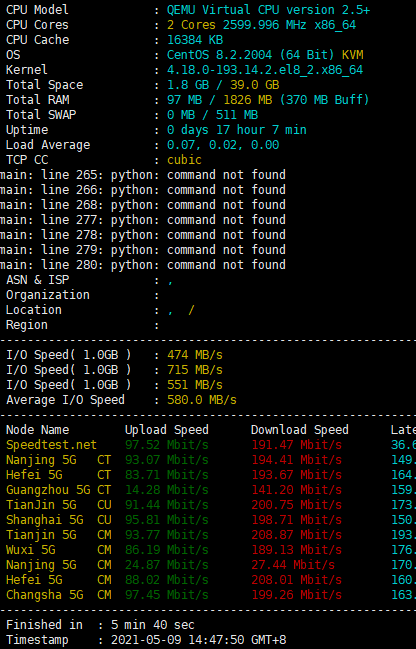
Task: Click the QEMU Virtual CPU model text
Action: click(x=268, y=10)
